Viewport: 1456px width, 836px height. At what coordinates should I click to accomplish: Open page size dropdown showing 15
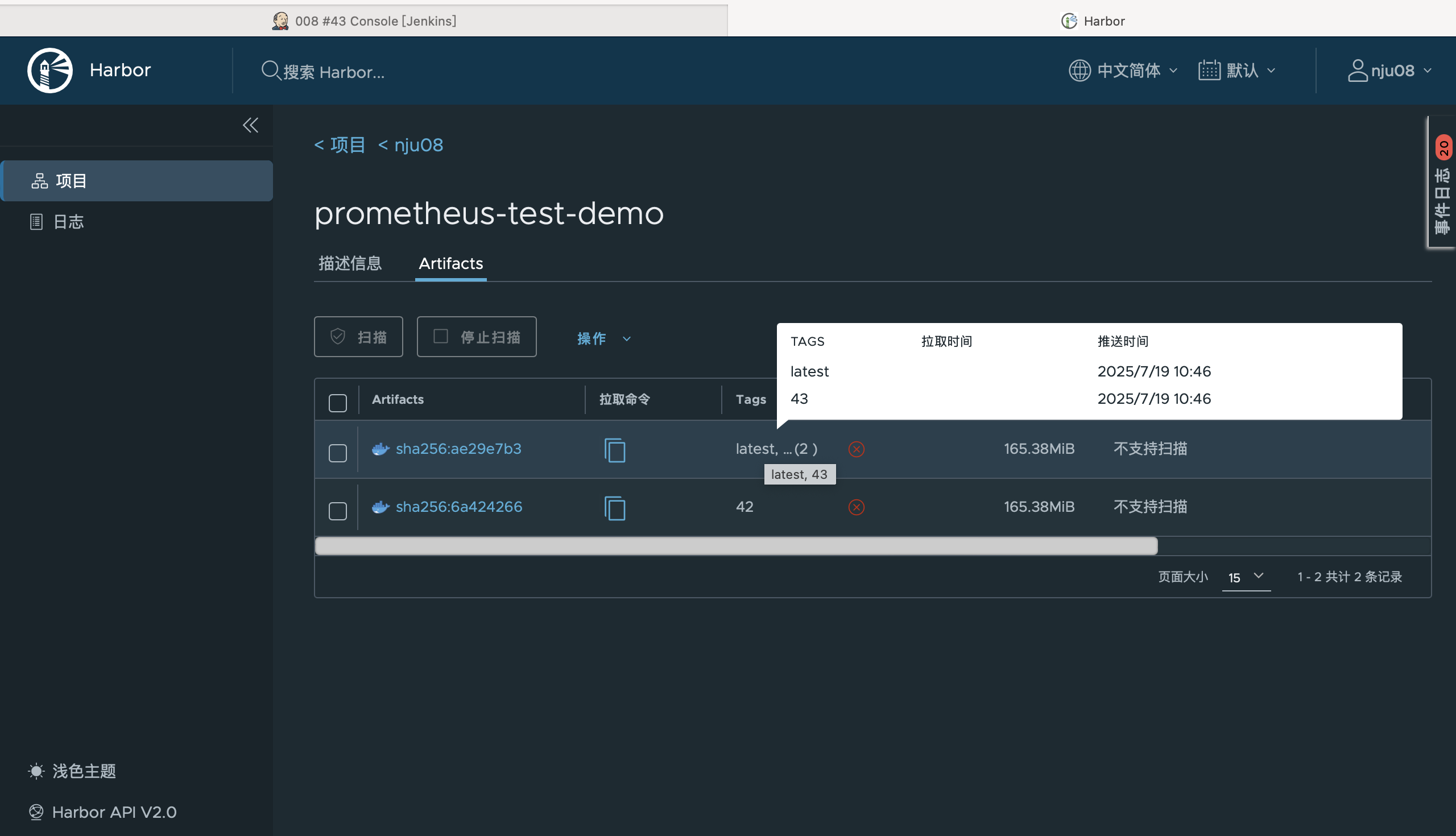click(1246, 577)
